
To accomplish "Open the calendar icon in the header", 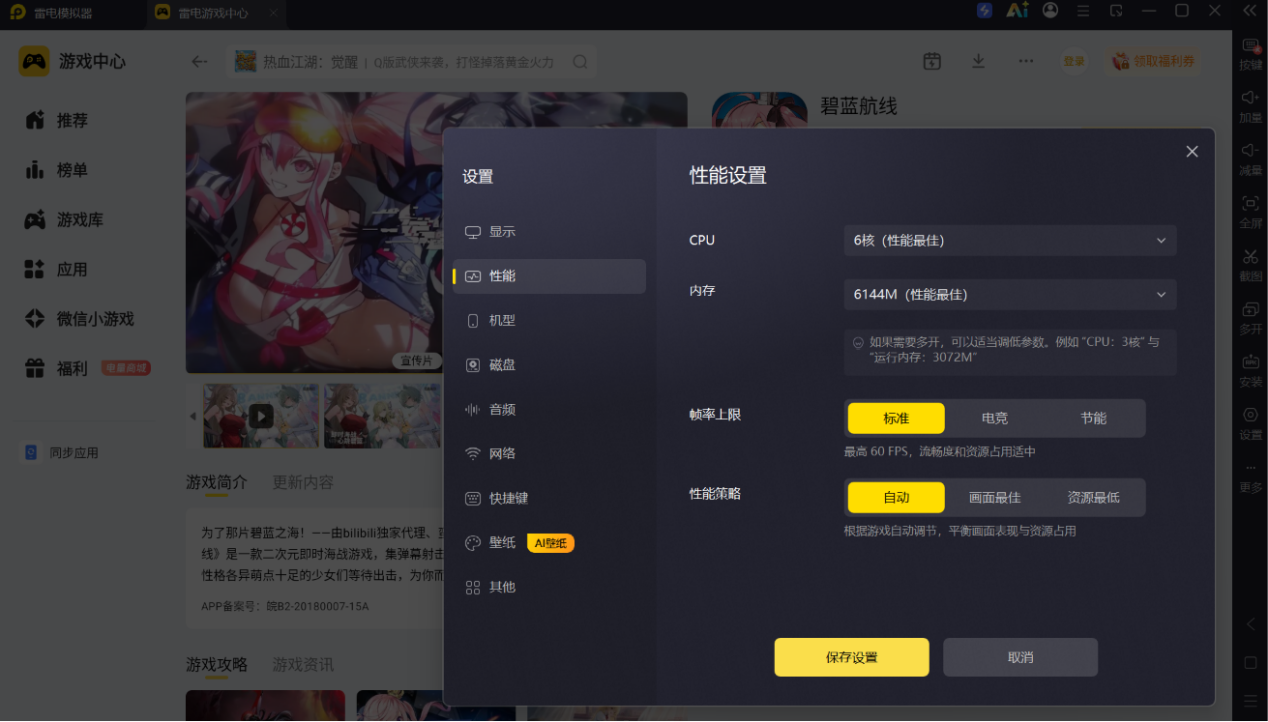I will pos(932,61).
